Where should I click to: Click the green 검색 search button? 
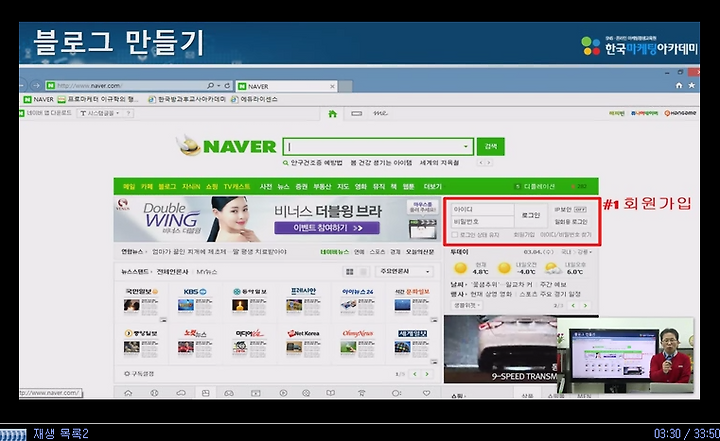tap(491, 147)
